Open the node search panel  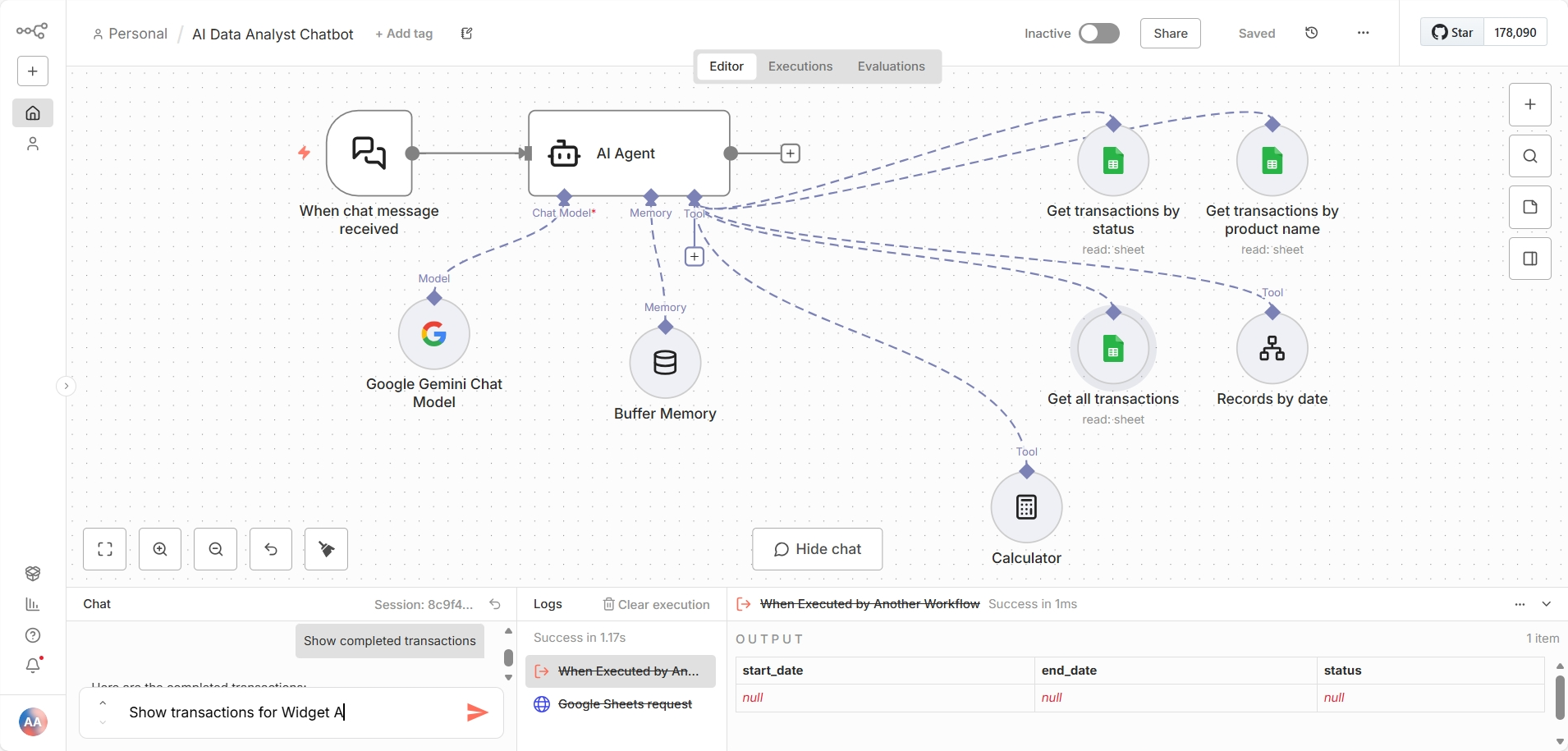pos(1529,155)
